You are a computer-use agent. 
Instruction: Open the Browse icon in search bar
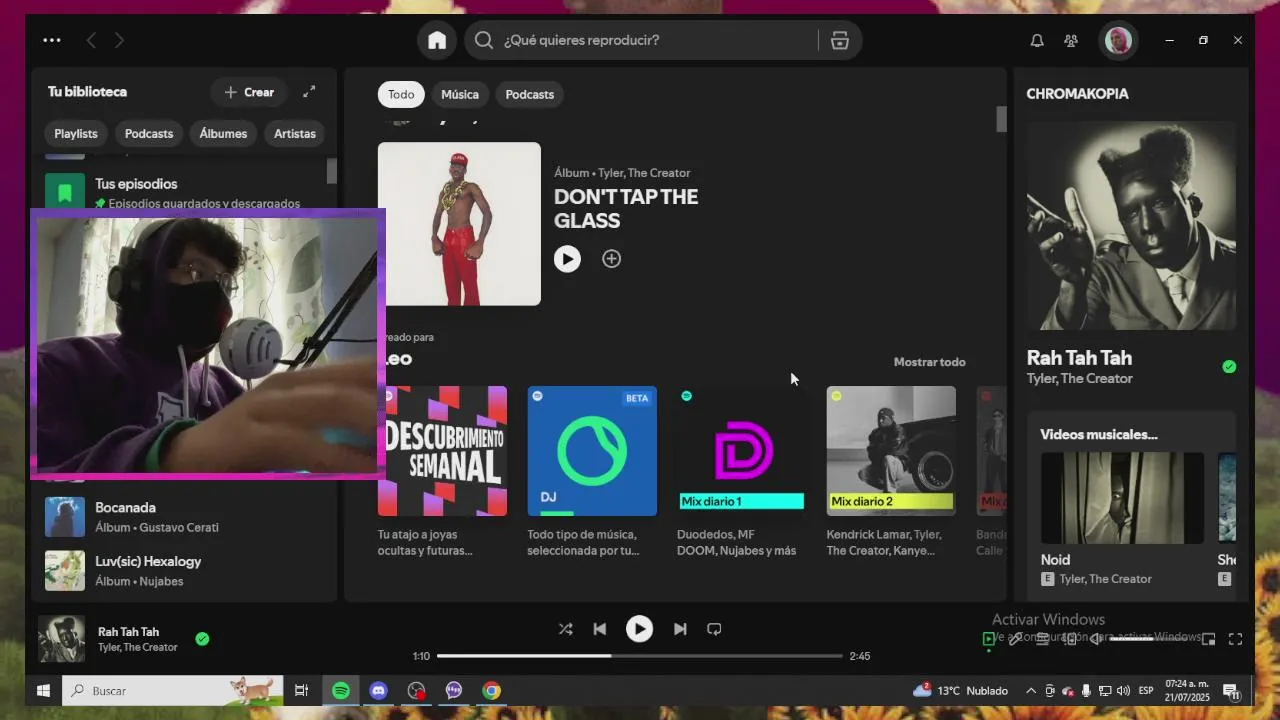839,40
